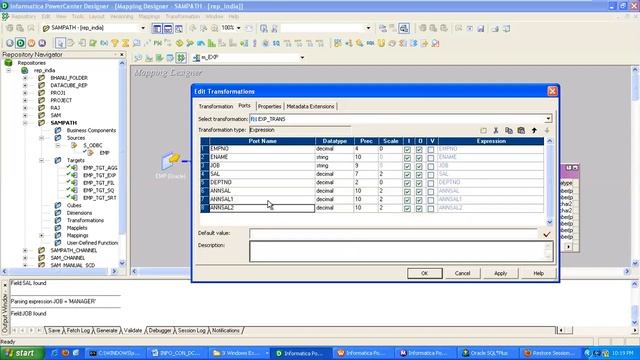640x360 pixels.
Task: Open the SAMPATH folder selector dropdown
Action: pyautogui.click(x=143, y=28)
